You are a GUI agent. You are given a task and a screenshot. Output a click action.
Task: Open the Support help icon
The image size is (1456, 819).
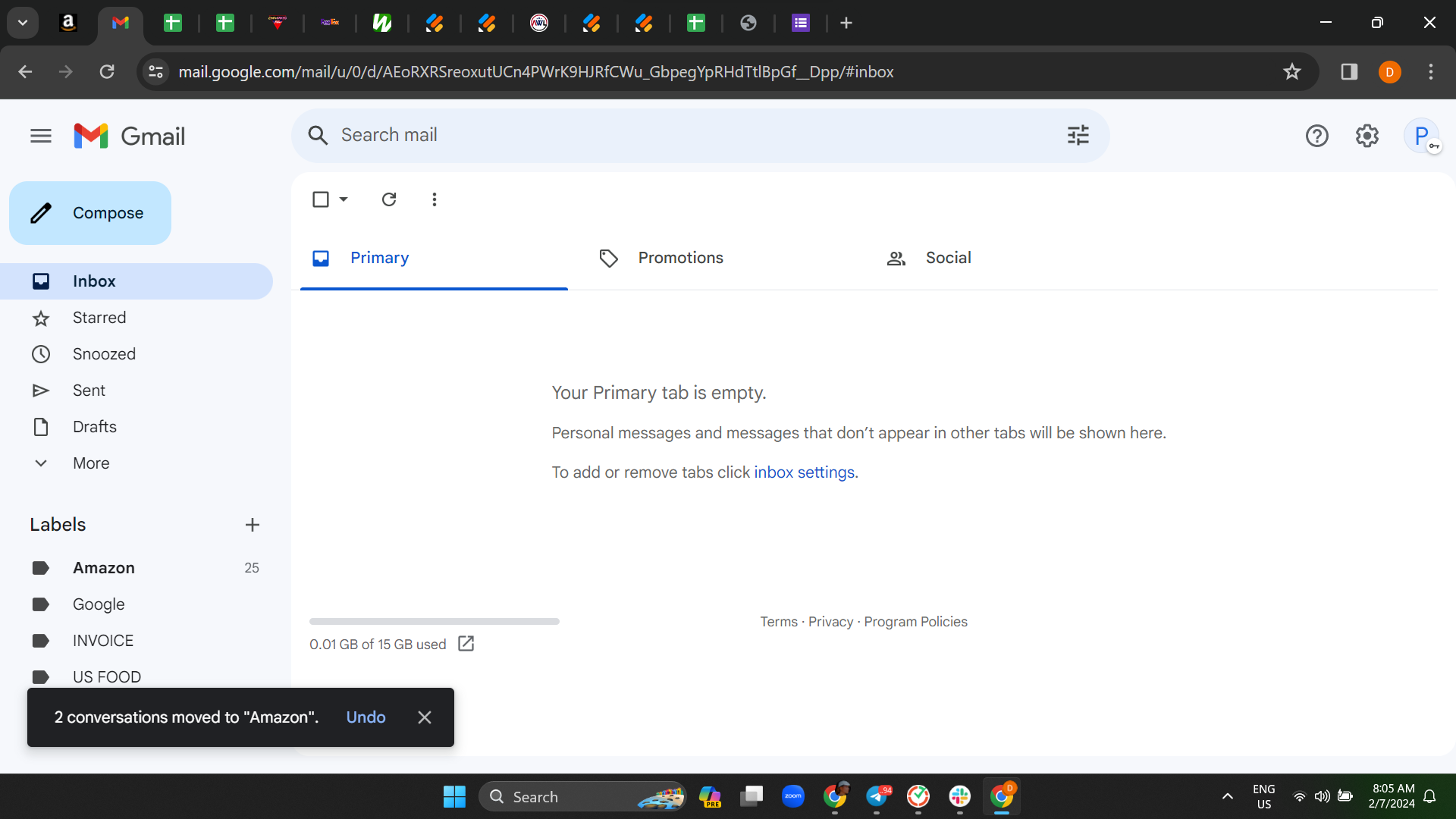point(1316,136)
